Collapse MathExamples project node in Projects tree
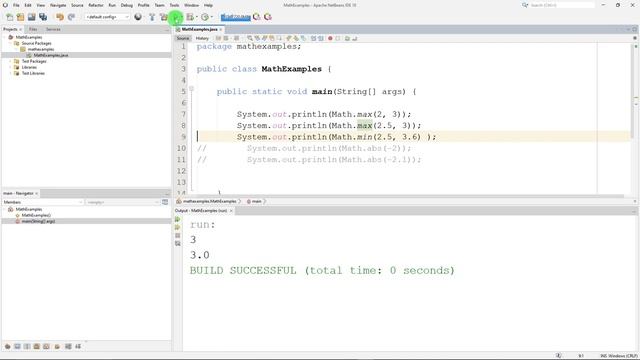The image size is (640, 360). pos(5,37)
